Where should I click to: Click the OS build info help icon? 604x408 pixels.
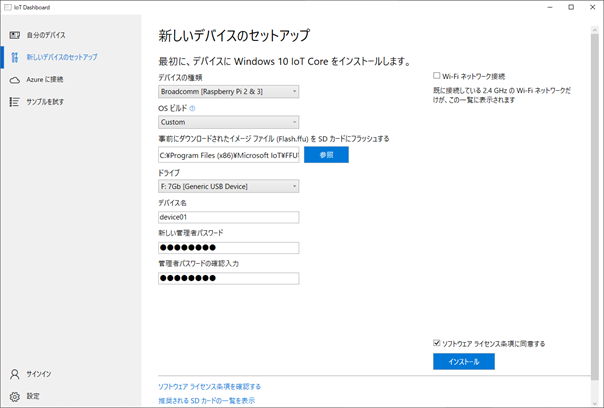192,109
